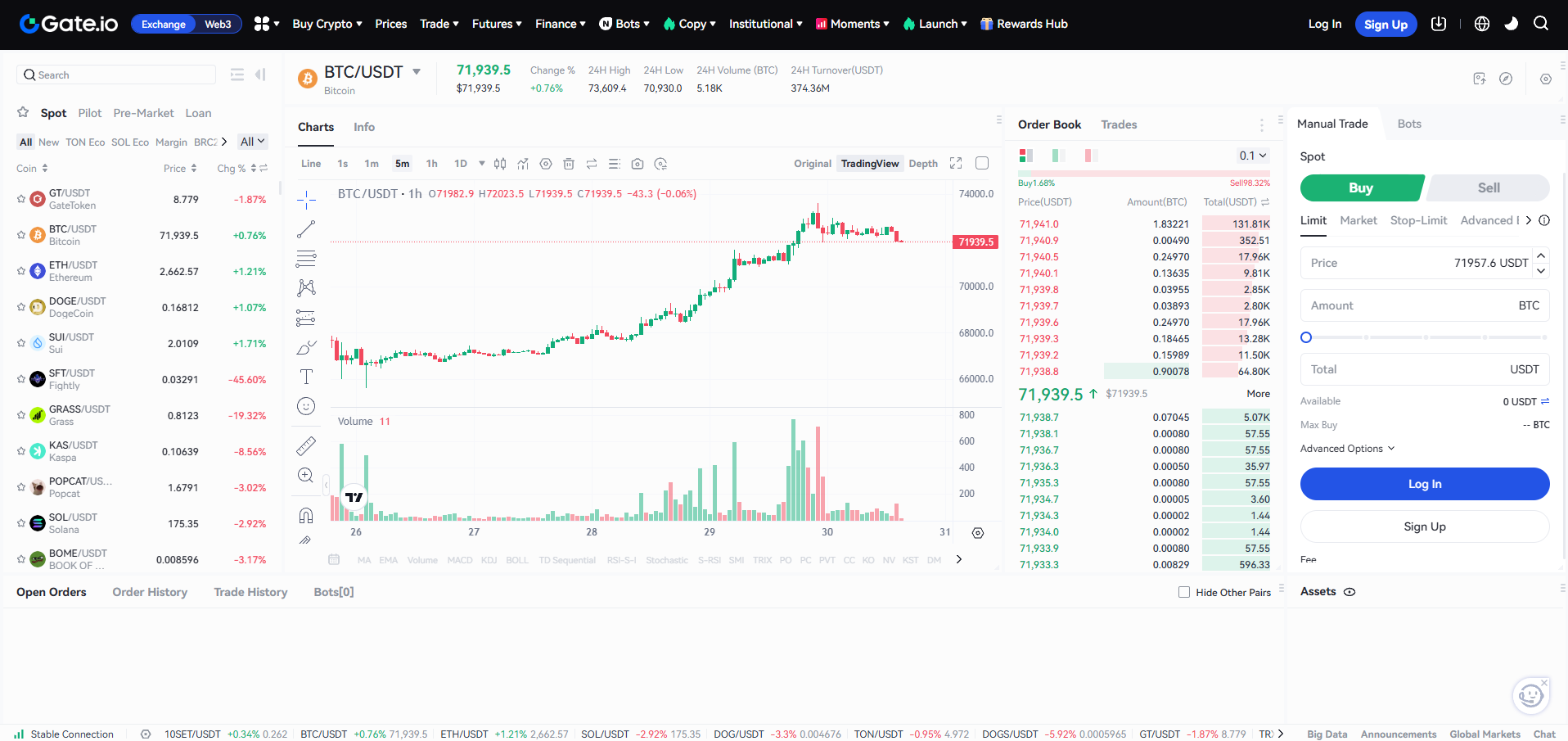Select the Fibonacci retracement tool

pos(306,259)
